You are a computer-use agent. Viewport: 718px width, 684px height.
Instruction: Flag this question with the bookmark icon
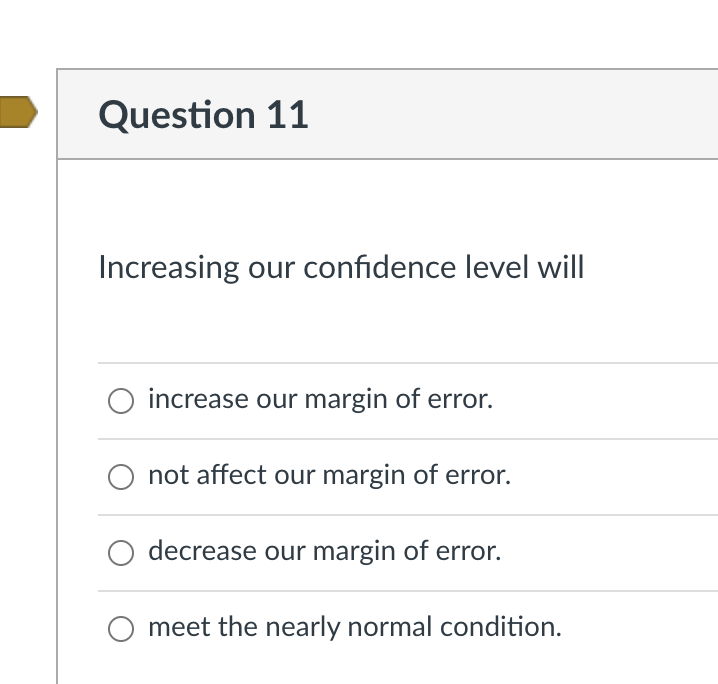point(17,113)
